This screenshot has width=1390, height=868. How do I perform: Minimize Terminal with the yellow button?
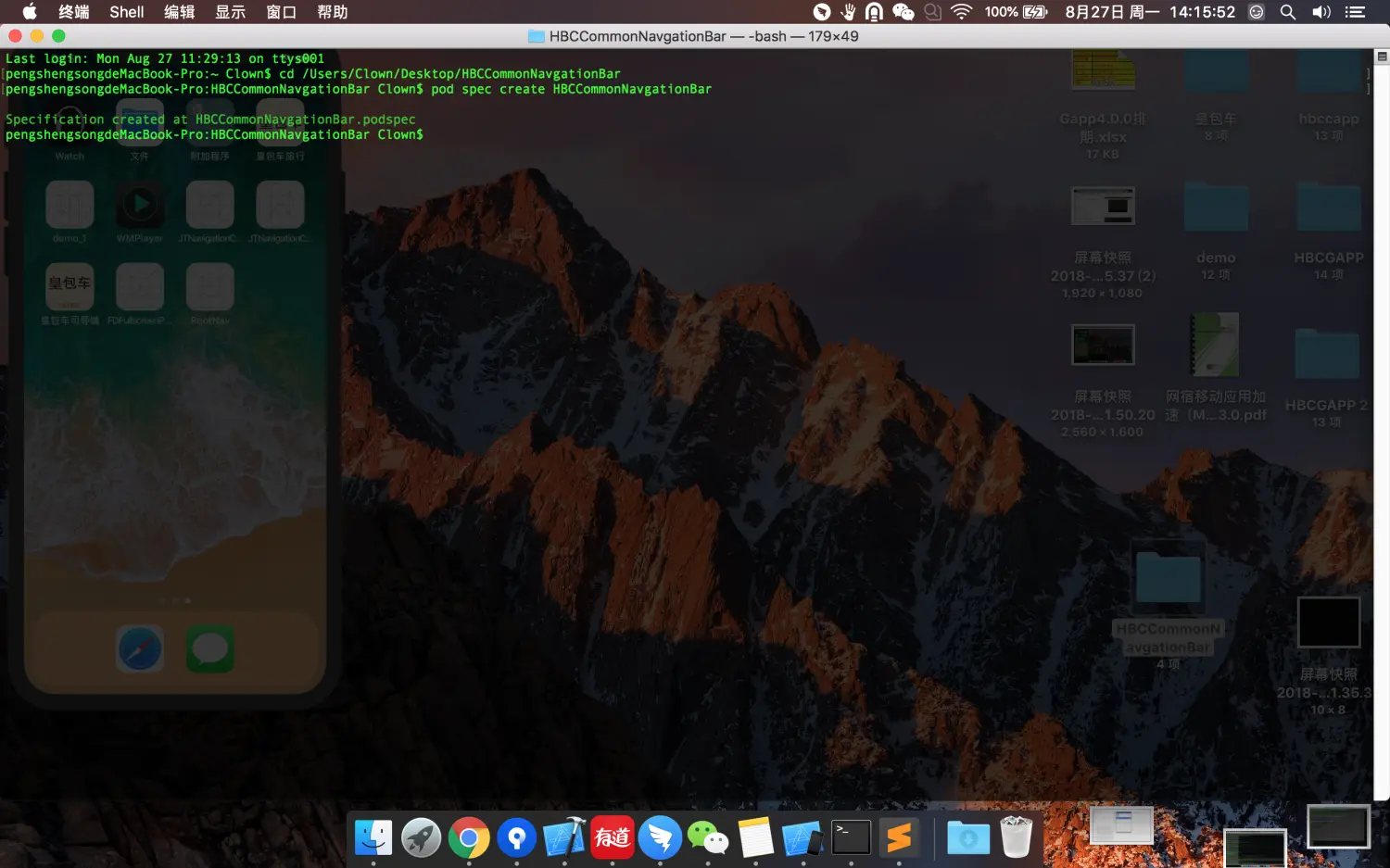pyautogui.click(x=37, y=36)
